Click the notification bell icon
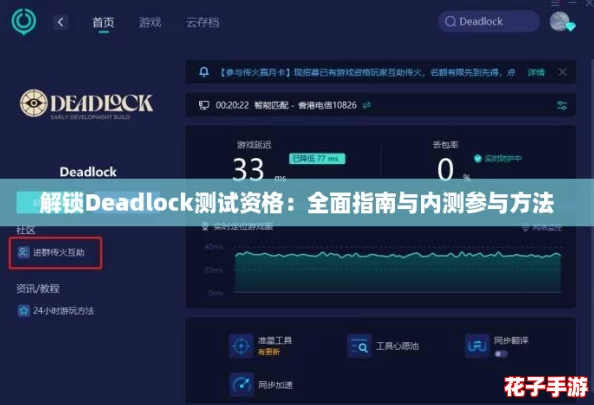 tap(204, 72)
